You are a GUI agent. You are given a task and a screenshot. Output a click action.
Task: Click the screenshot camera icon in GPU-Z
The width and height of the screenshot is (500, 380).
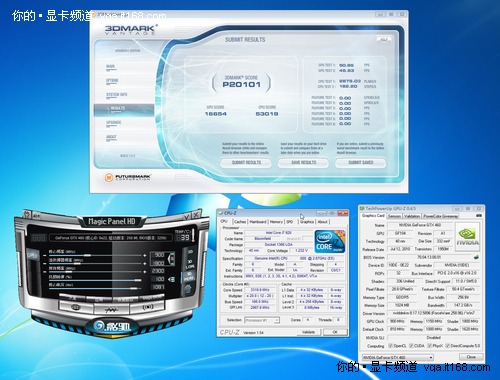(x=479, y=216)
